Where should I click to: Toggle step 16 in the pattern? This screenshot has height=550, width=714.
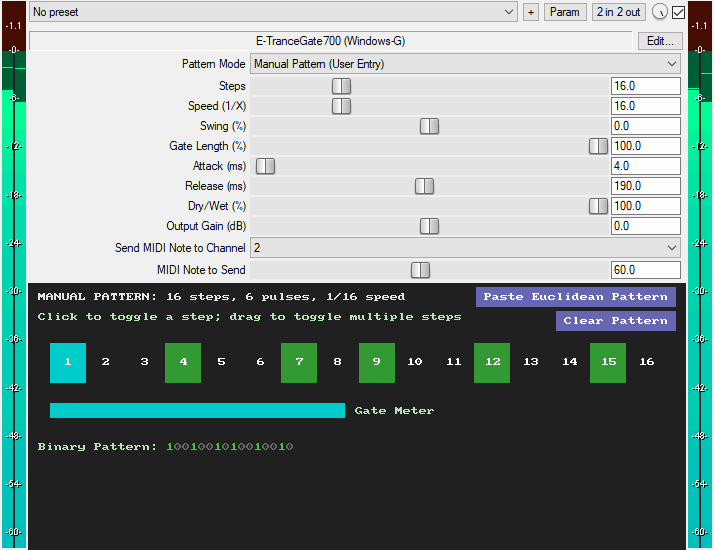point(647,363)
